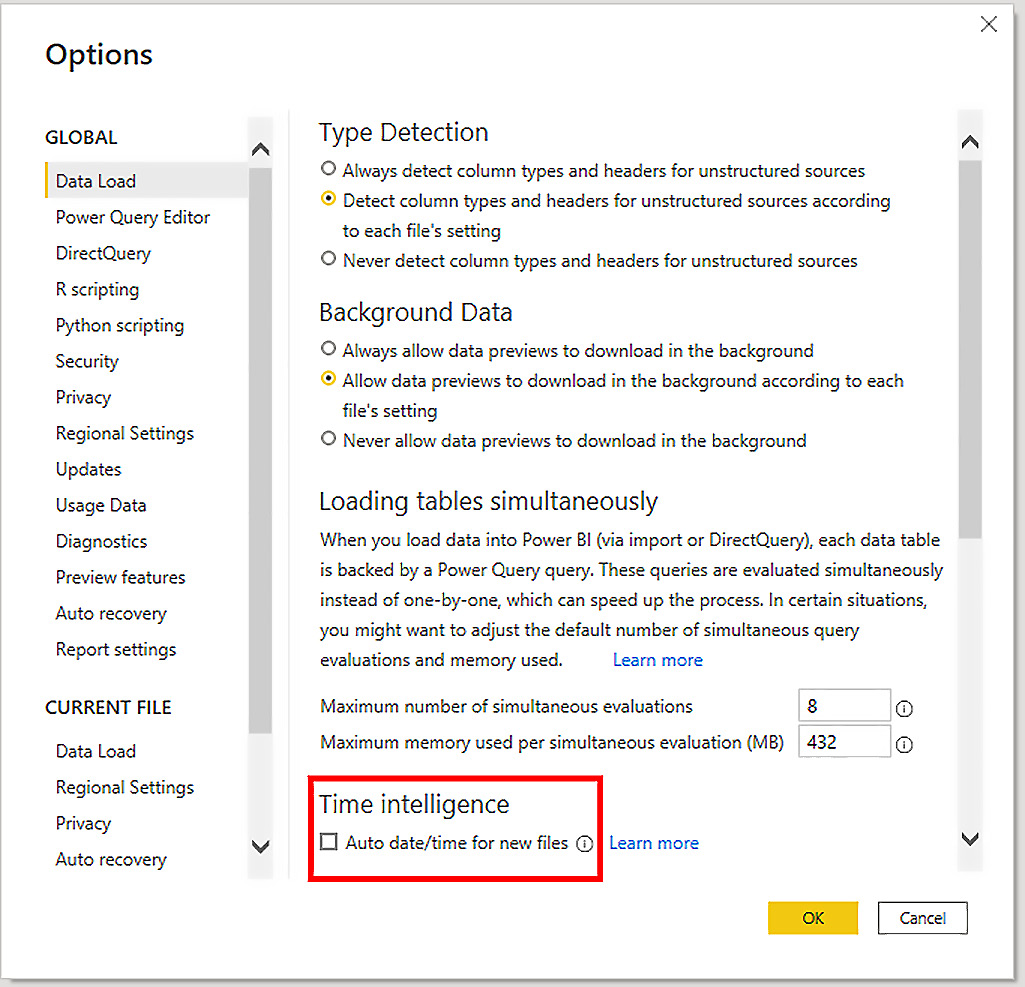Open Power Query Editor settings

(x=133, y=217)
